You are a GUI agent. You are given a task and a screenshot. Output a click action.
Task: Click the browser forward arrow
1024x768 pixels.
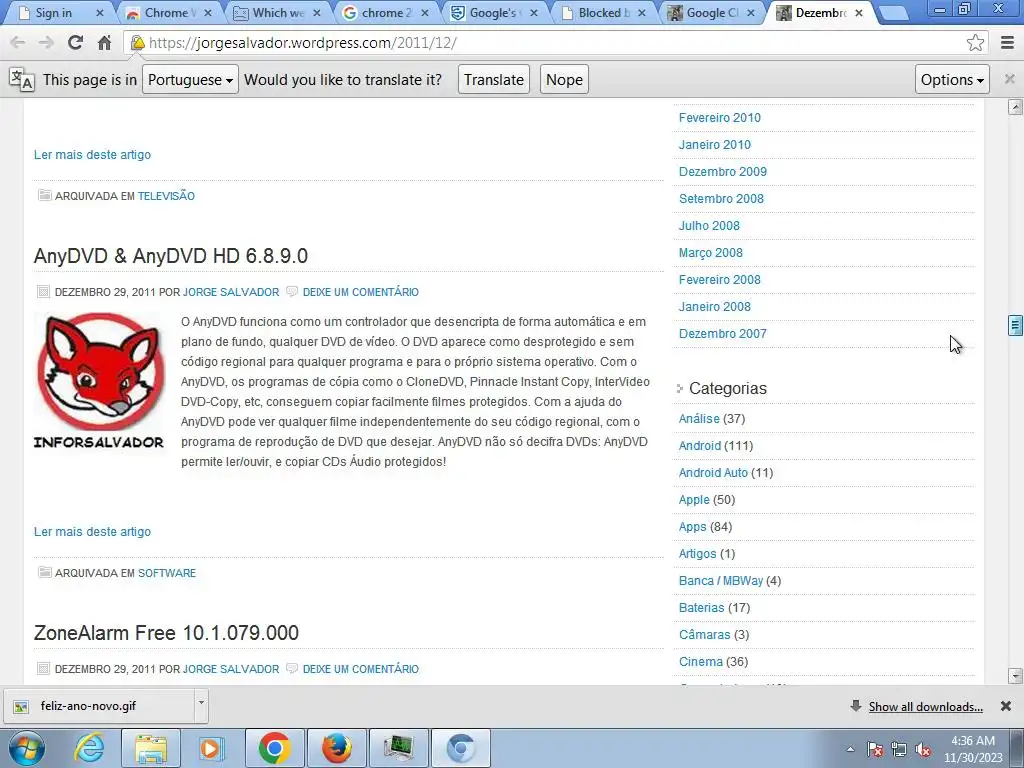click(x=46, y=43)
